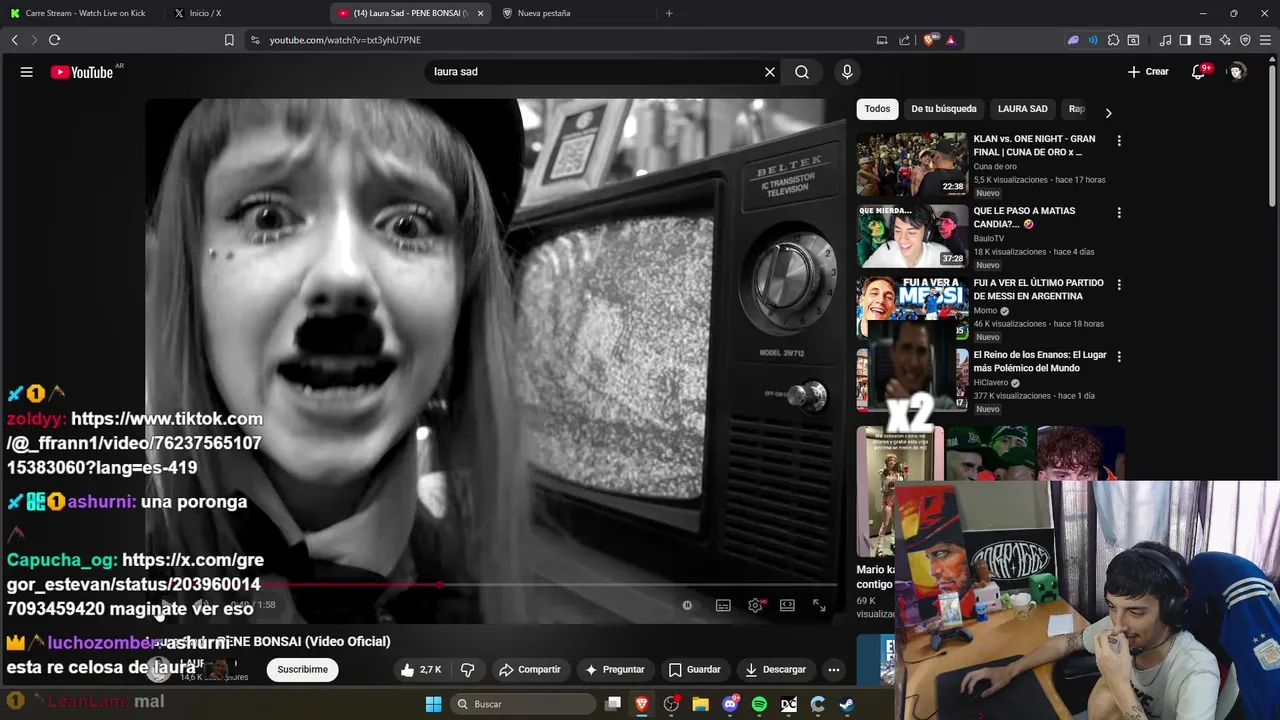Open the account avatar menu
The width and height of the screenshot is (1280, 720).
coord(1237,72)
